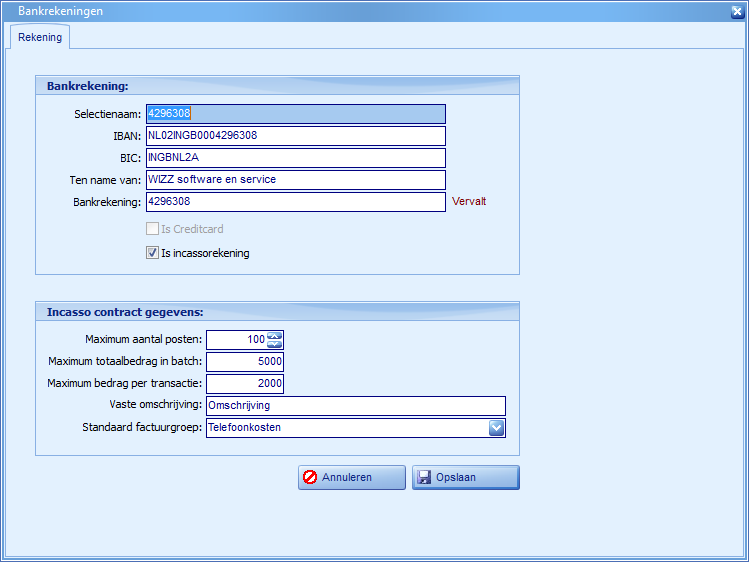Click the Maximum aantal posten value box

[236, 340]
